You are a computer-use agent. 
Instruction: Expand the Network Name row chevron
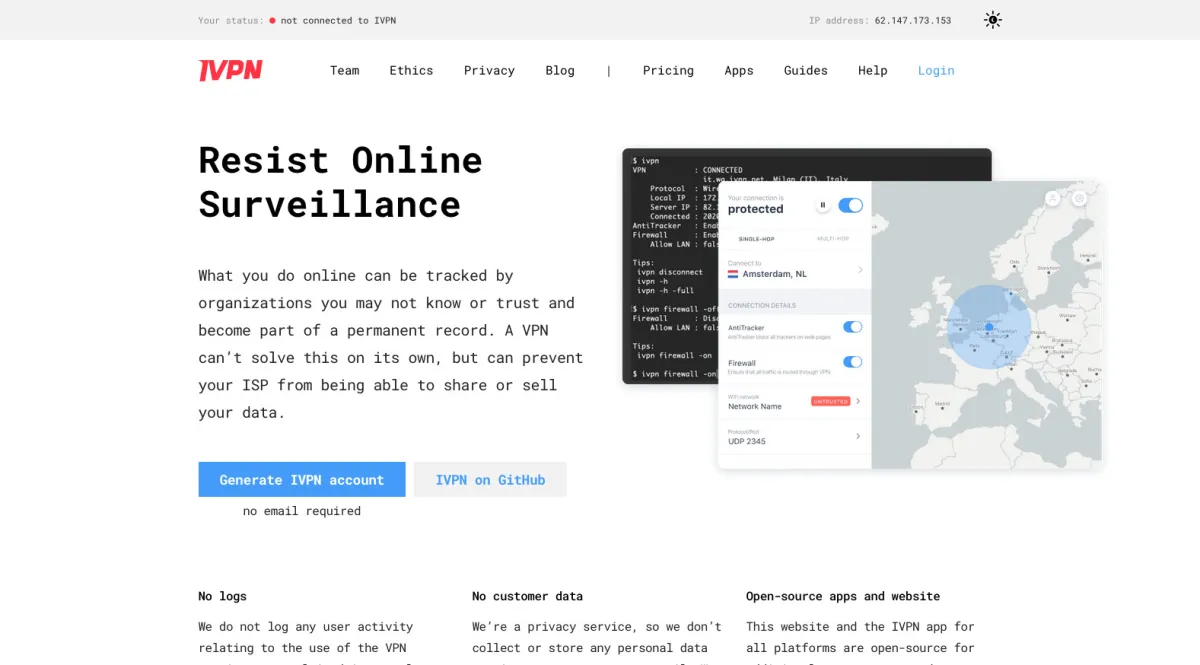click(x=858, y=401)
